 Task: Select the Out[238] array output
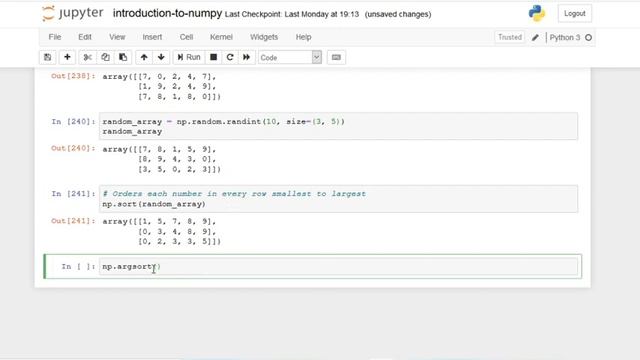(162, 87)
